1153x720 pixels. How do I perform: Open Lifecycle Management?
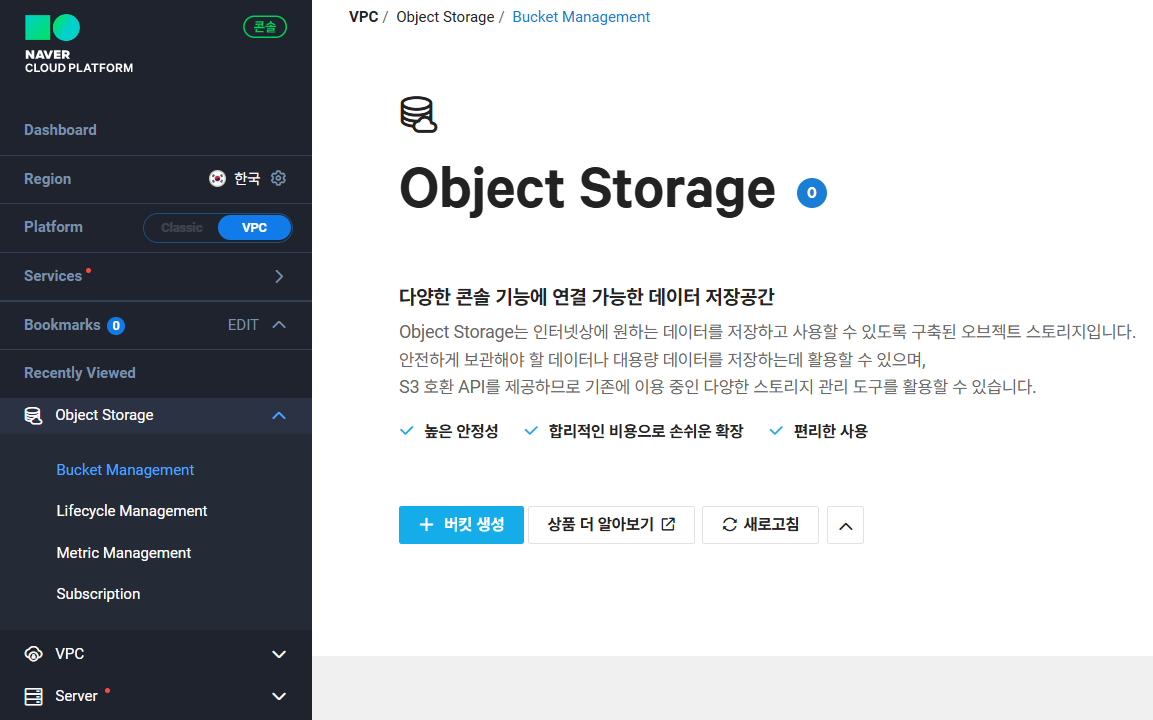click(x=132, y=511)
